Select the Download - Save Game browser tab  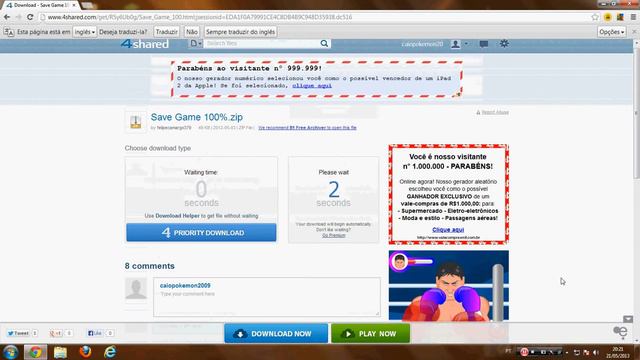40,5
